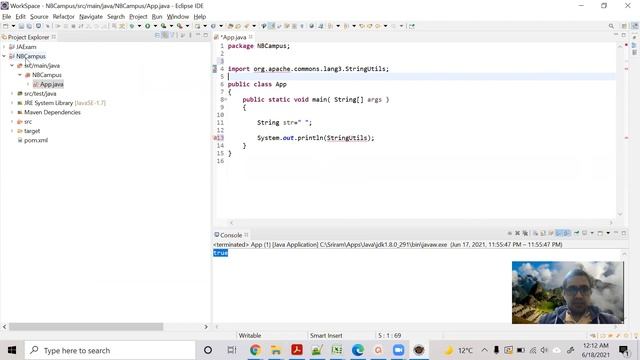Maximize the editor area
640x360 pixels.
point(624,36)
